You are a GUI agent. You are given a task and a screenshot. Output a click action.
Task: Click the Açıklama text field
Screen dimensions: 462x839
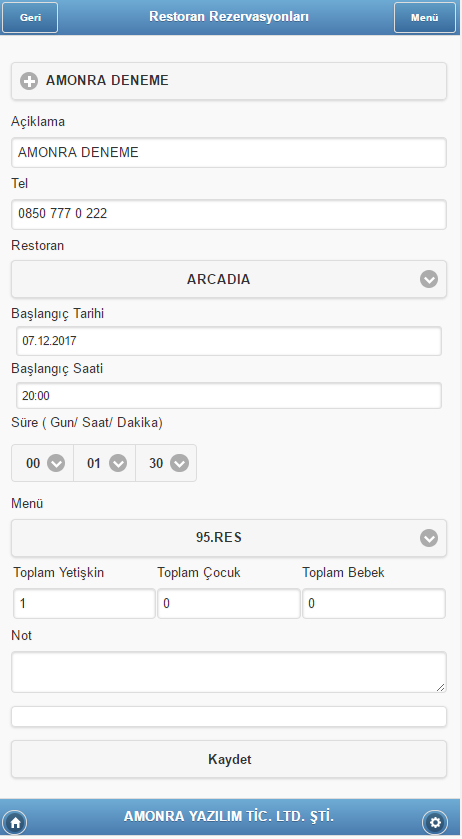pos(229,152)
